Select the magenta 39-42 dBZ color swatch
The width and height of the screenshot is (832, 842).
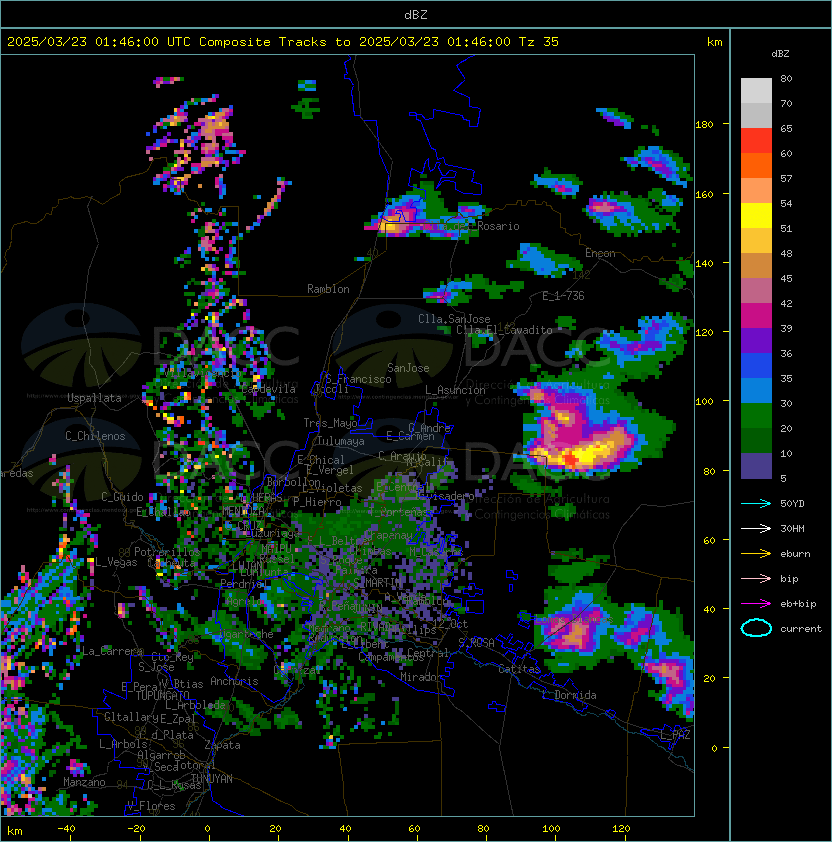[756, 316]
